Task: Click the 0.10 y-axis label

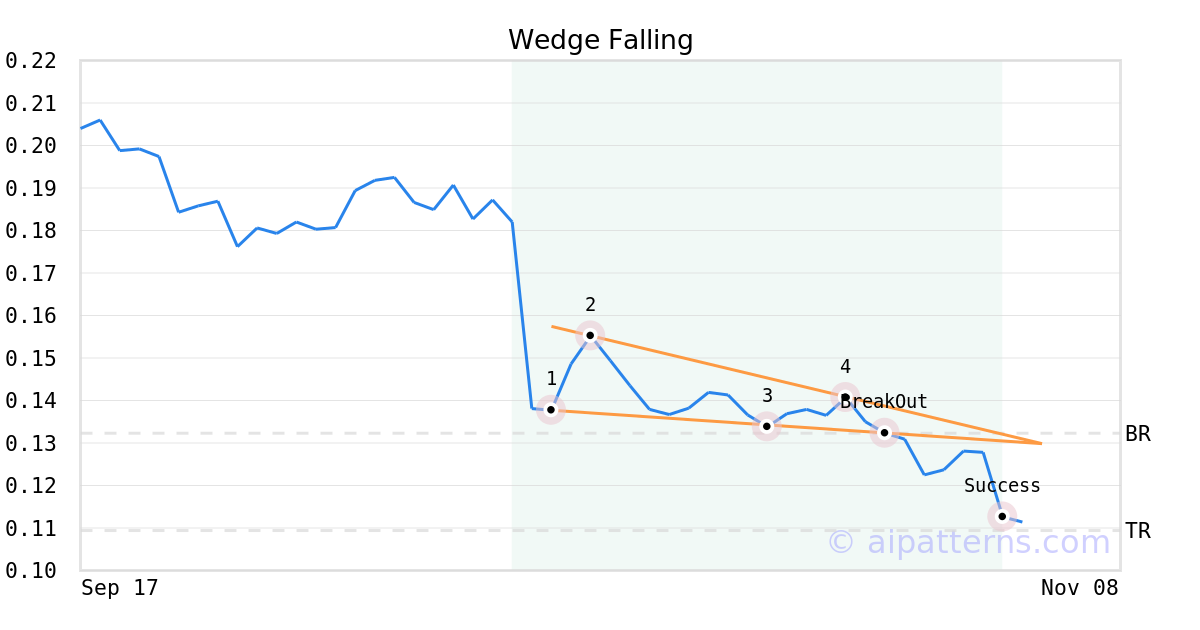Action: pyautogui.click(x=30, y=570)
